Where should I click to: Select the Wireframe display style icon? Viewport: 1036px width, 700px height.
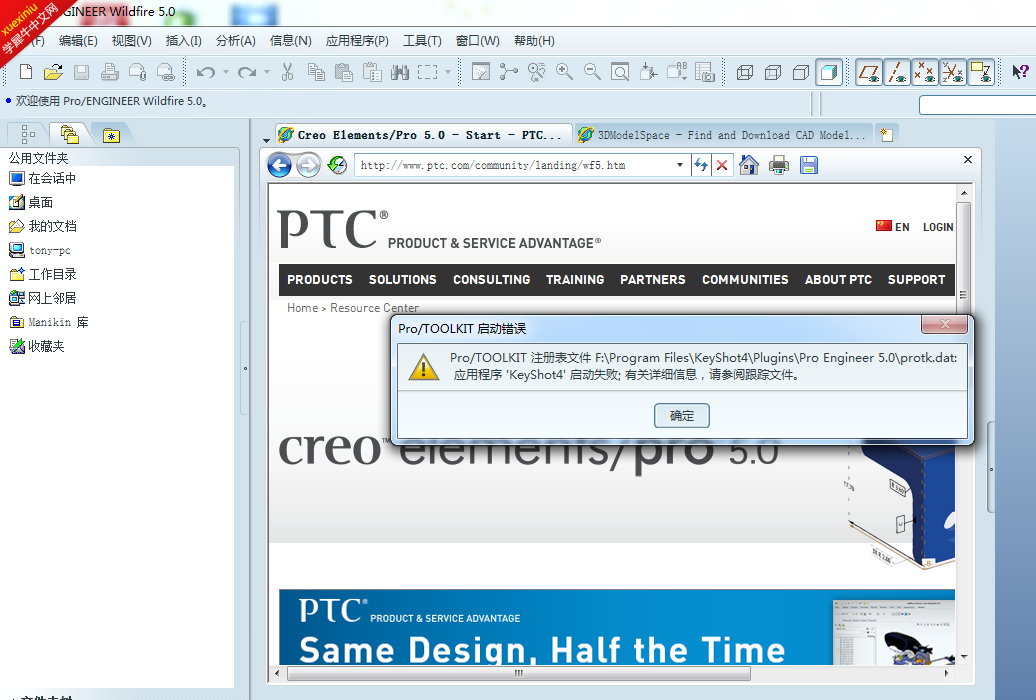coord(745,72)
